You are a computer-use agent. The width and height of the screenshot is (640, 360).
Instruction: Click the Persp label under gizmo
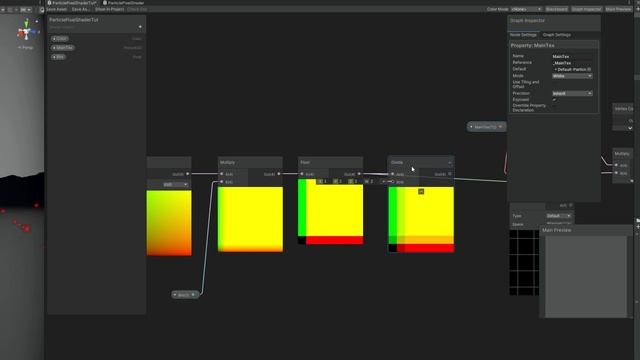click(26, 47)
